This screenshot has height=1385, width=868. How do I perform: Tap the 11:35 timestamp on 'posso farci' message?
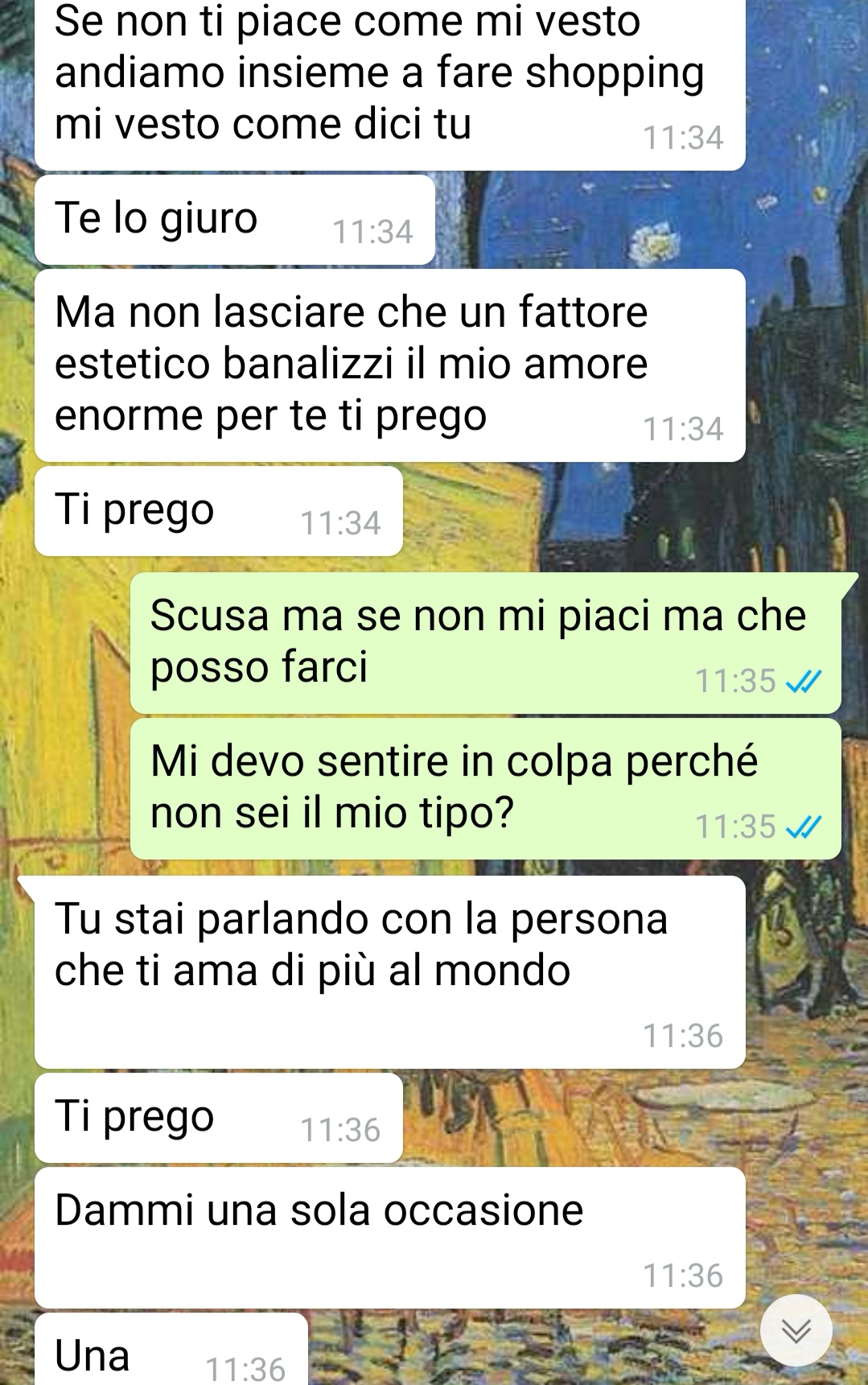(x=735, y=682)
